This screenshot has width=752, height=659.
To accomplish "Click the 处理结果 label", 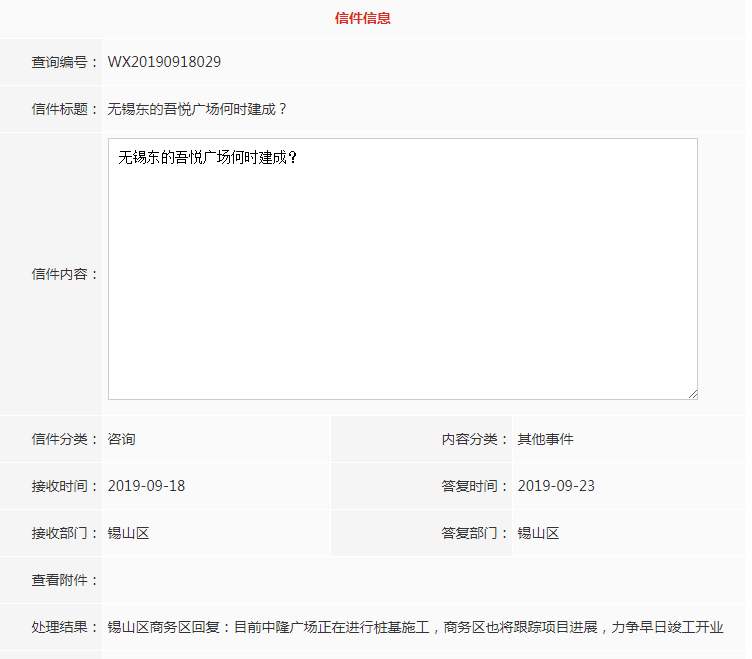I will coord(65,627).
